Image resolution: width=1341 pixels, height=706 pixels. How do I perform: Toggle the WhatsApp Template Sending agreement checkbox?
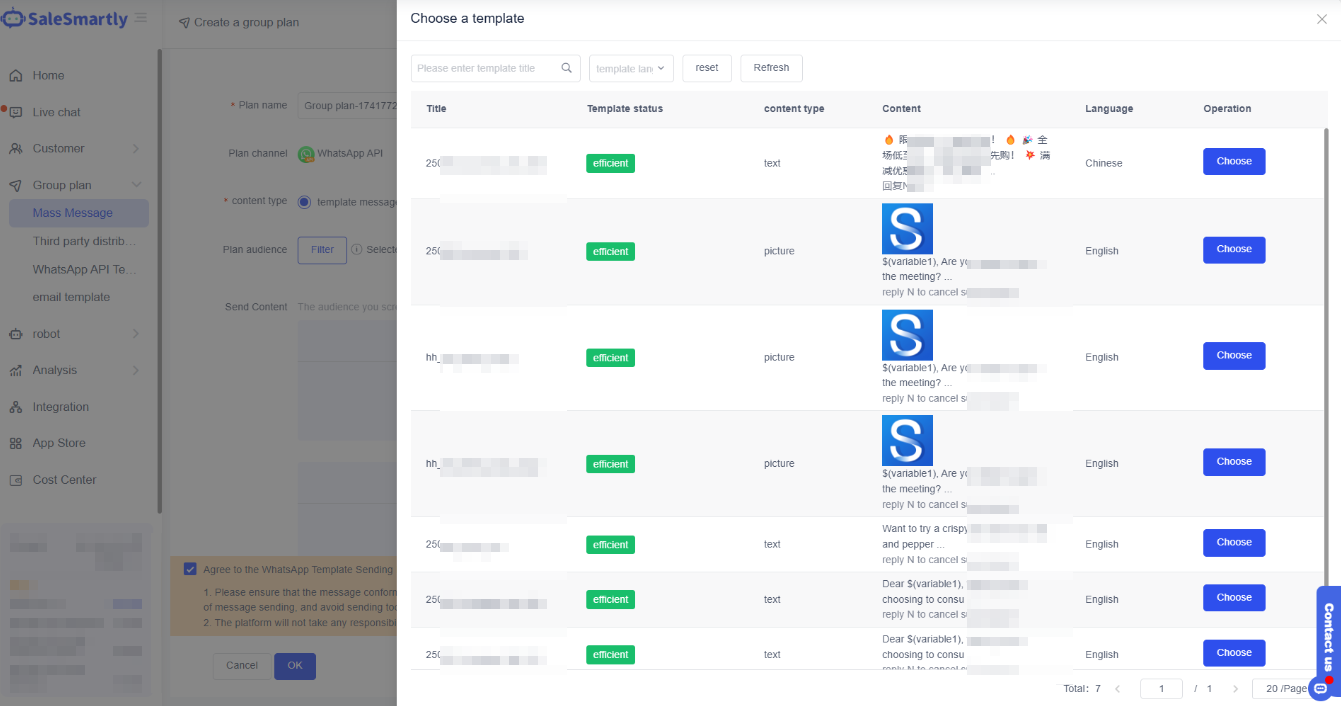190,569
